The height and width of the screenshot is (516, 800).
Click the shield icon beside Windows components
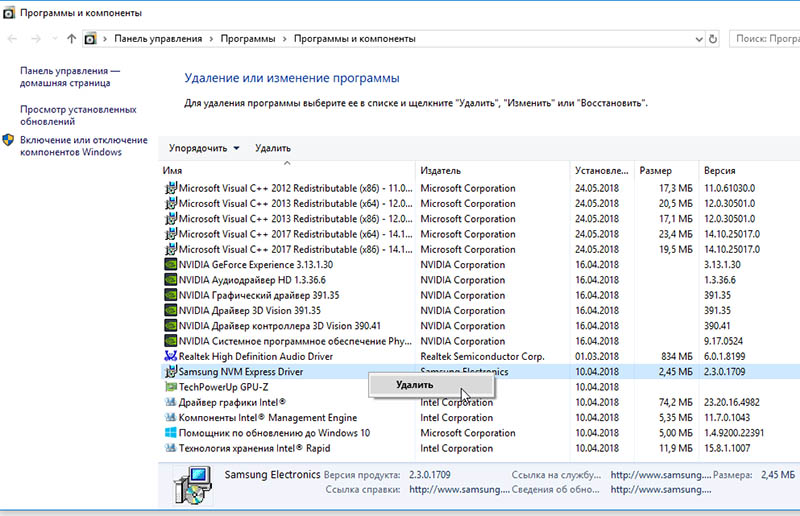point(8,140)
